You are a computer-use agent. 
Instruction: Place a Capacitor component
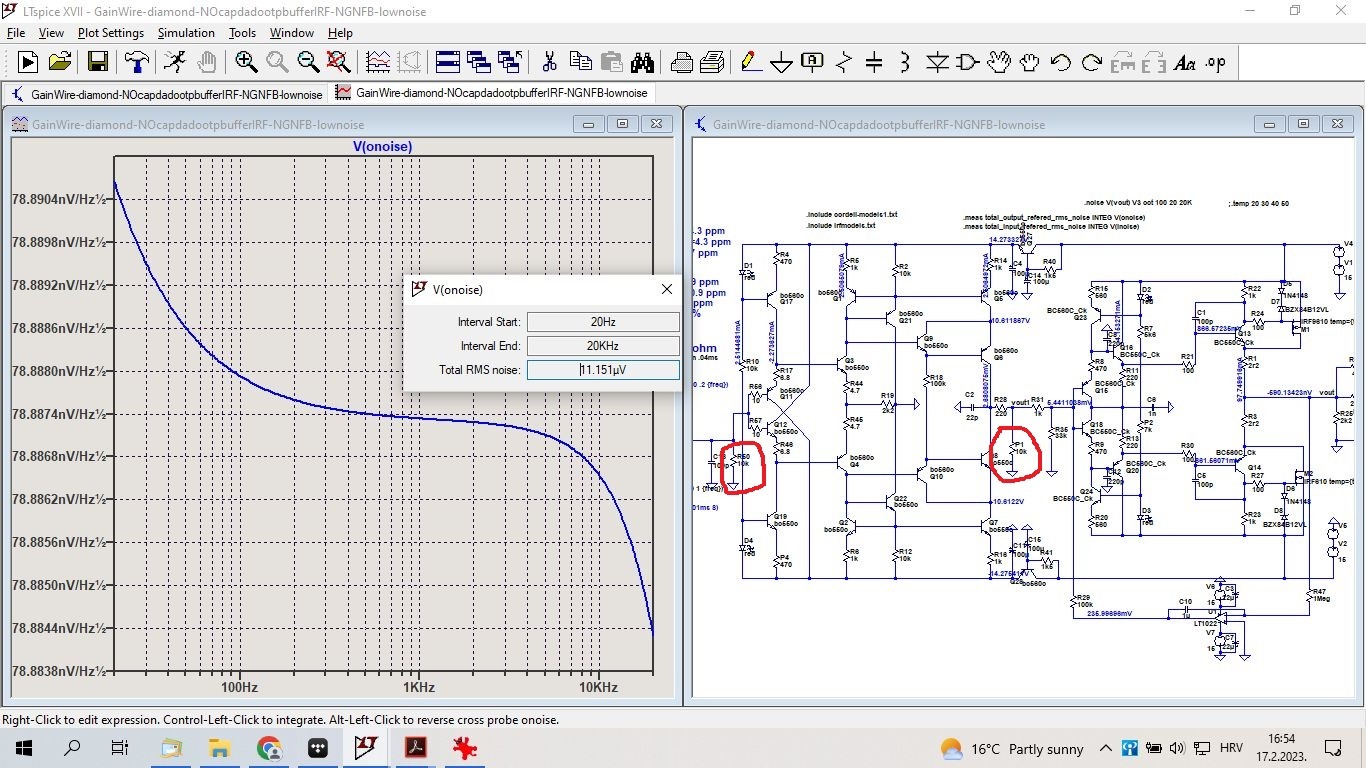874,62
